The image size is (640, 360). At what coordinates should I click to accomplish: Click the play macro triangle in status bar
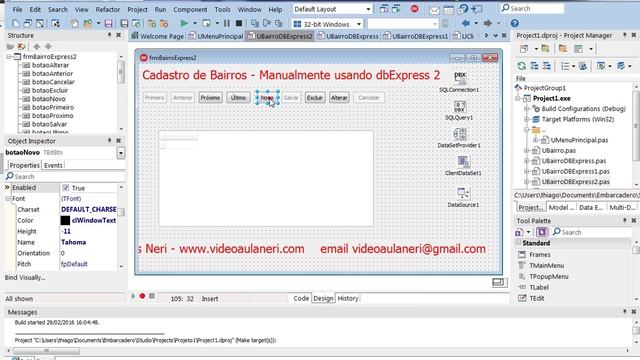133,296
